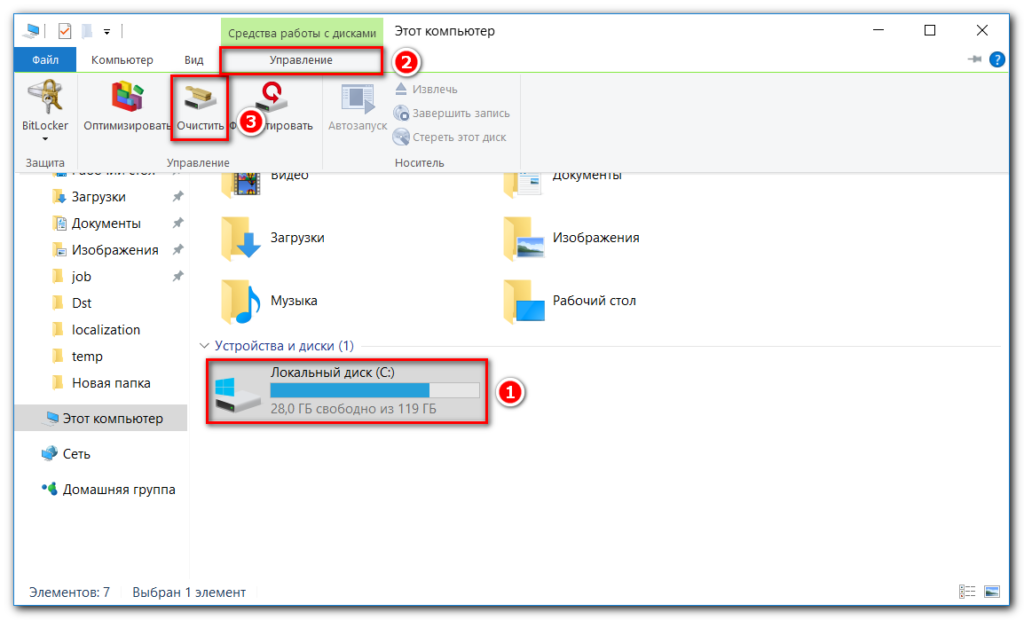The width and height of the screenshot is (1024, 620).
Task: Open the BitLocker dropdown arrow
Action: click(45, 140)
